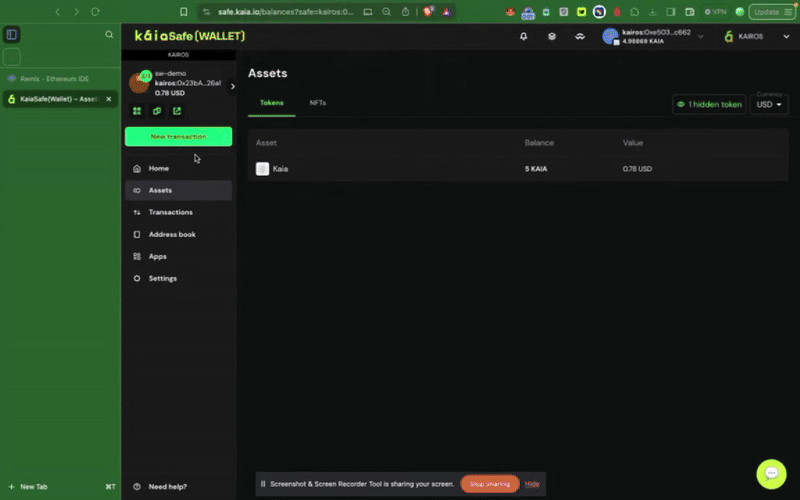800x500 pixels.
Task: Click the zoom magnifier in address bar
Action: point(386,12)
